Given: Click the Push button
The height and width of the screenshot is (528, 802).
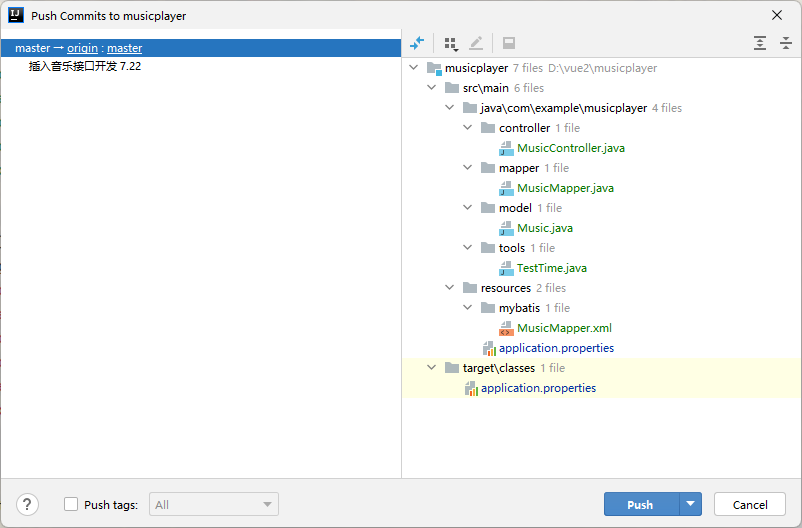Looking at the screenshot, I should (642, 504).
